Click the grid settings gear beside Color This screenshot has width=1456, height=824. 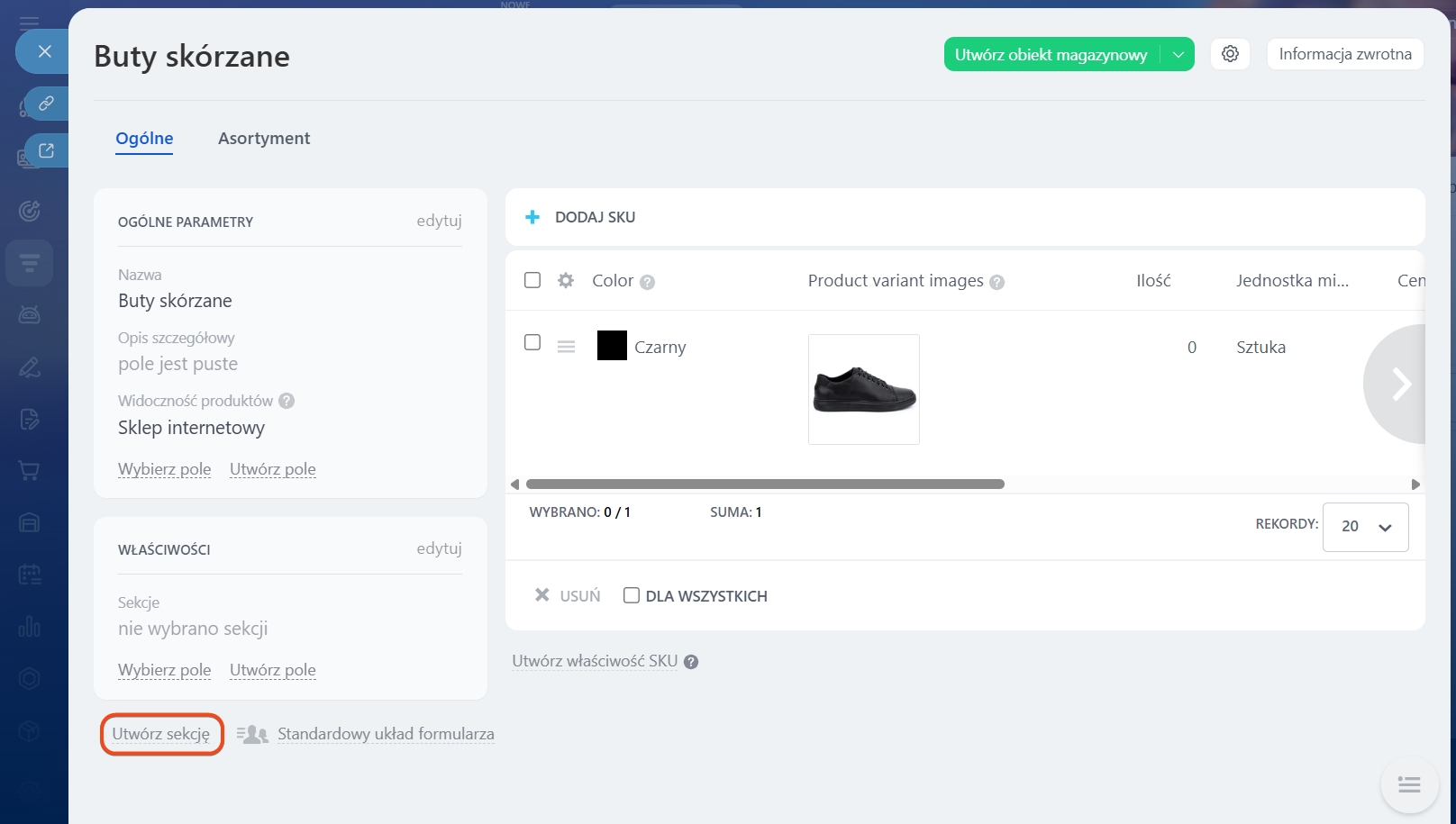[566, 280]
